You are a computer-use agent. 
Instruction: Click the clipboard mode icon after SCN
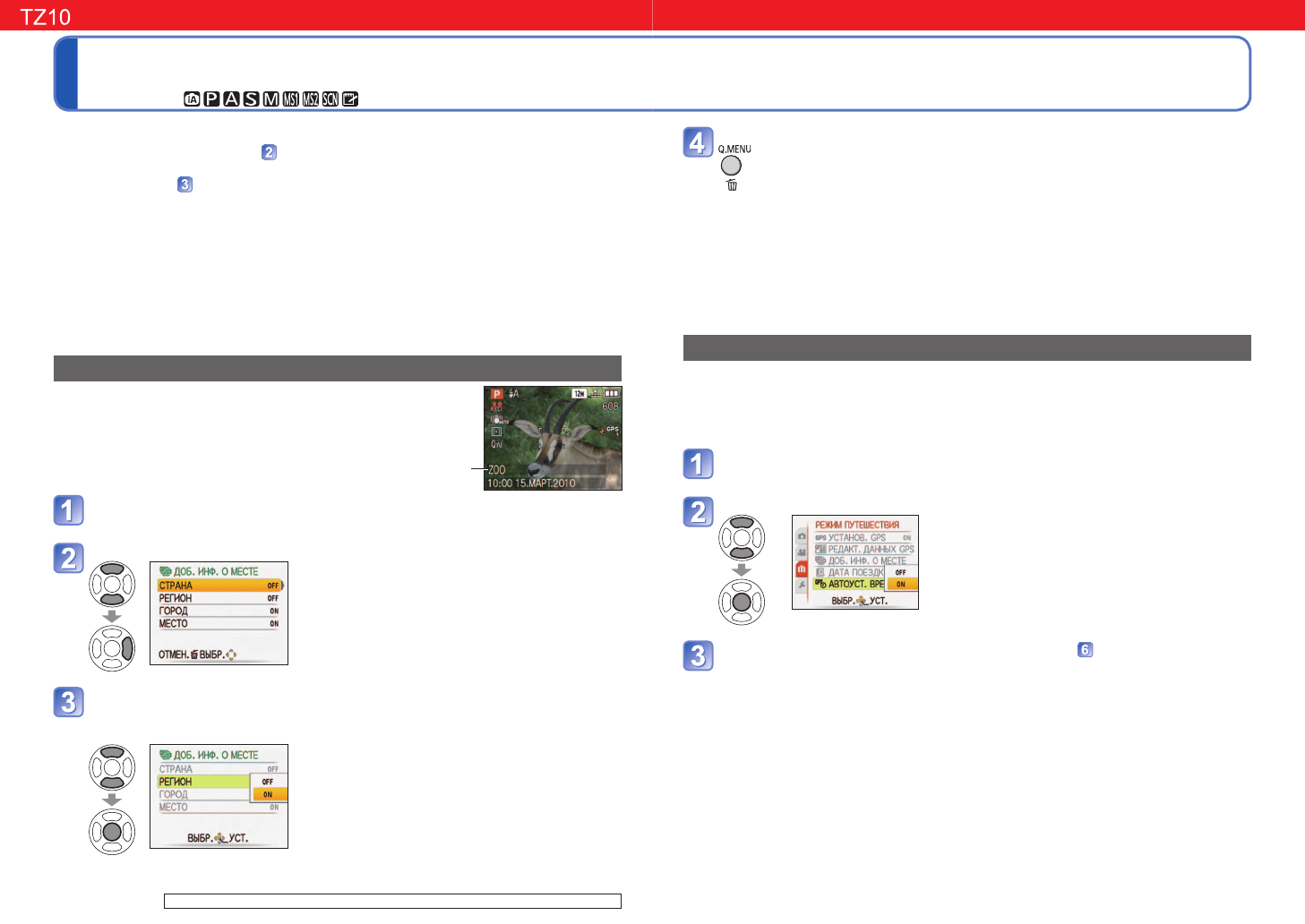point(350,99)
